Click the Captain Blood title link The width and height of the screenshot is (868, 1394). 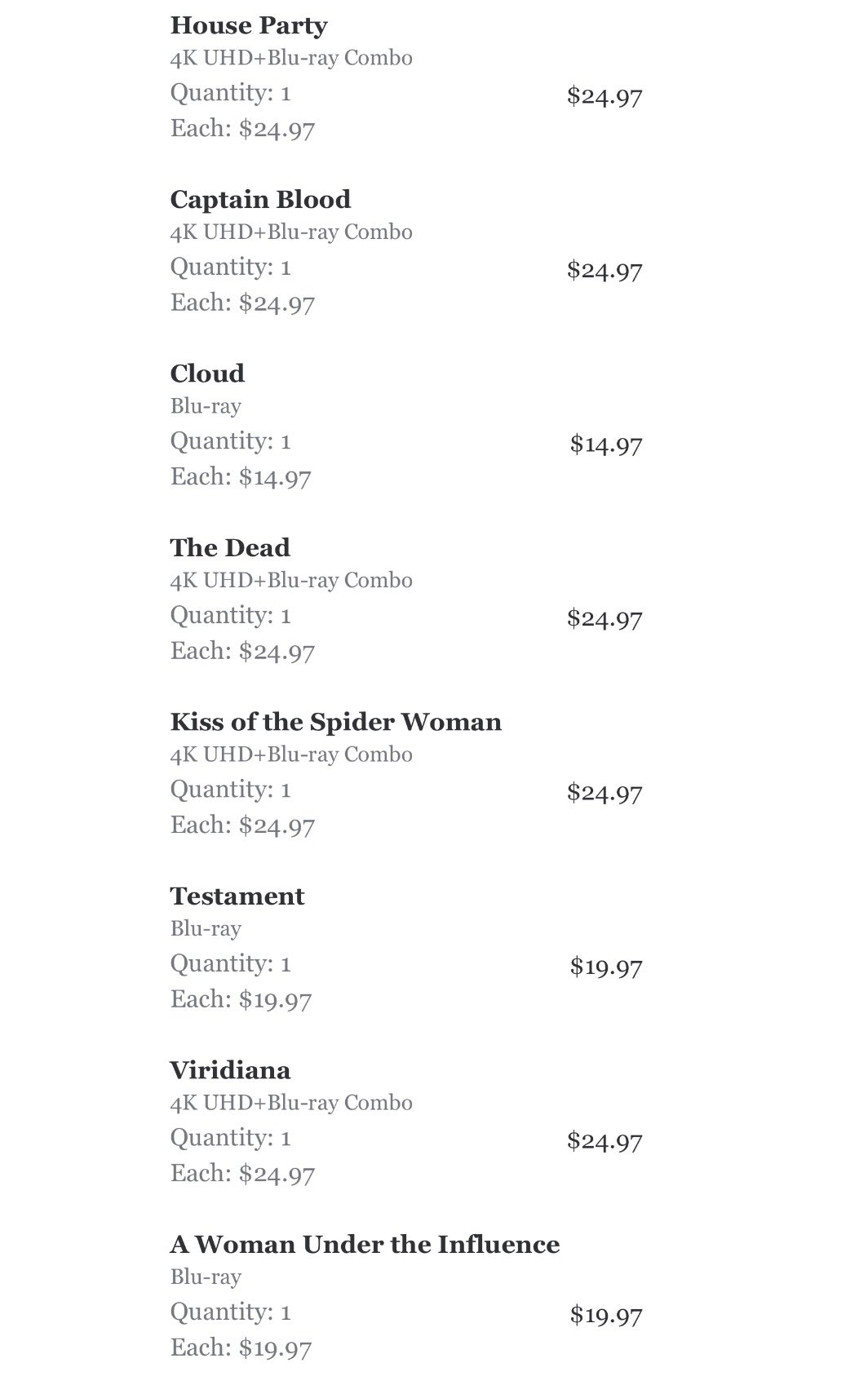[260, 199]
